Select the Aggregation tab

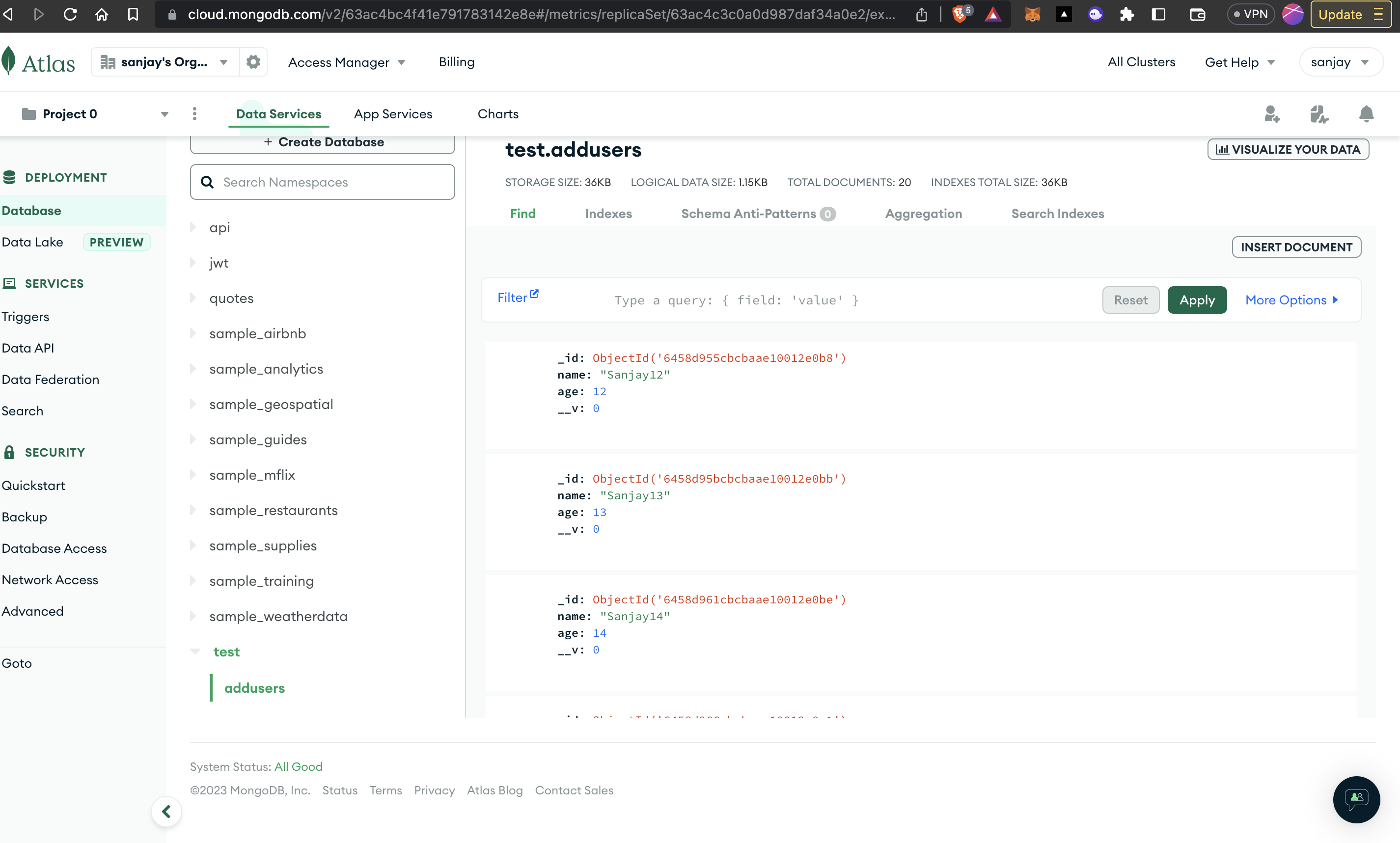point(923,214)
